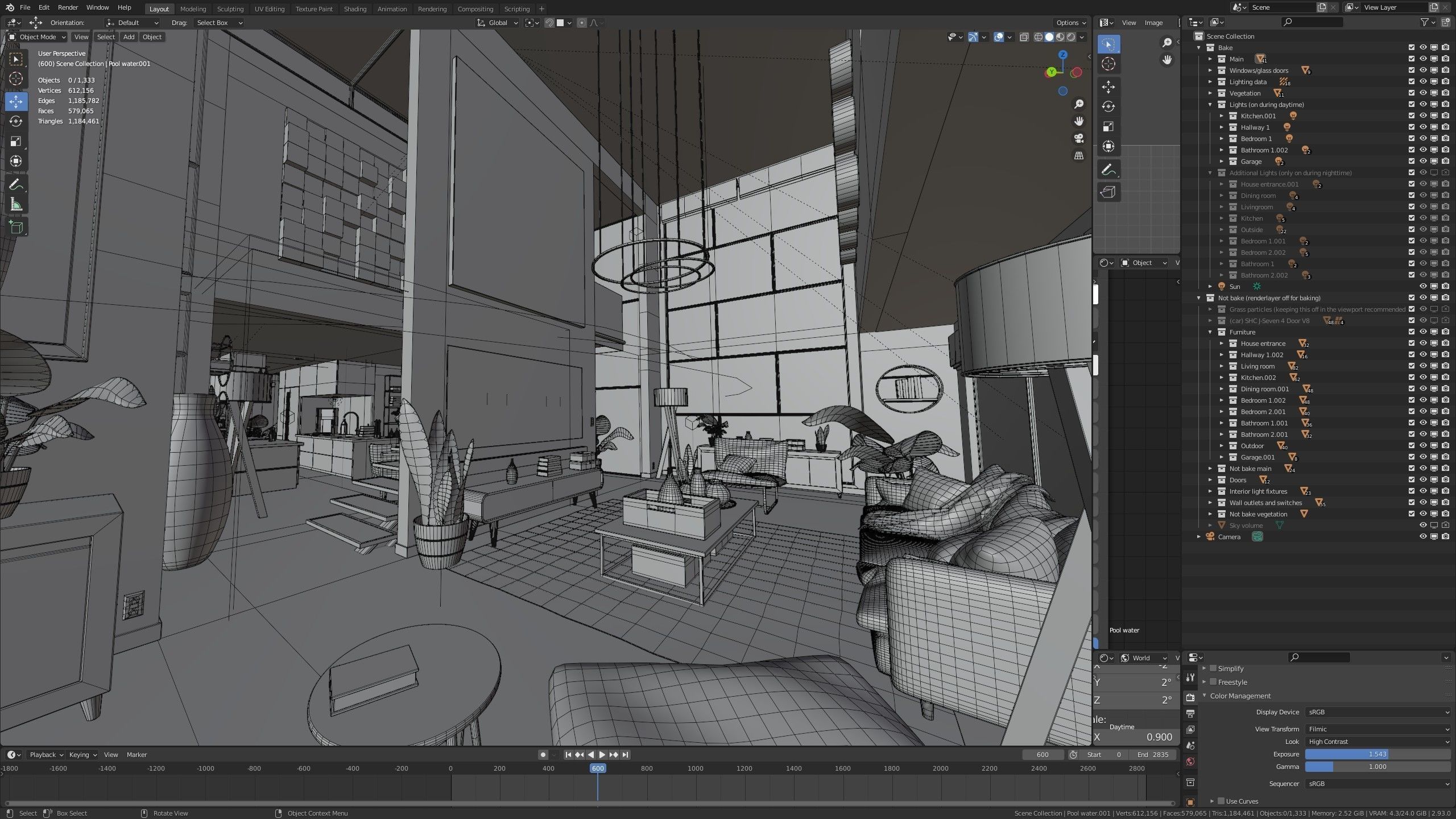The height and width of the screenshot is (819, 1456).
Task: Switch to rendered viewport shading
Action: click(1071, 37)
